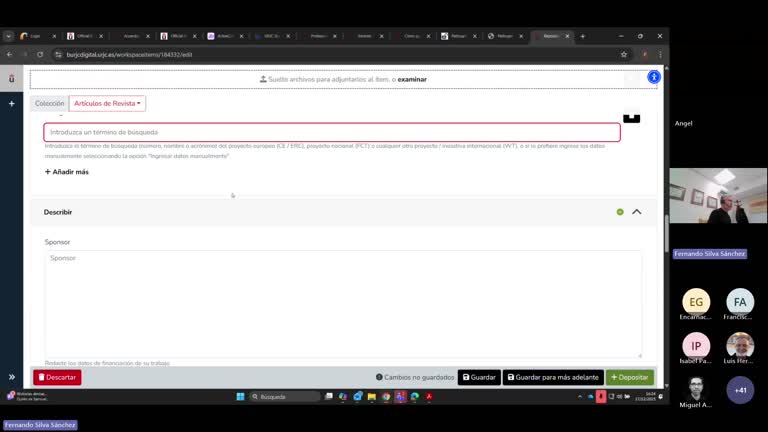Open the Artículos de Revista collection dropdown
The width and height of the screenshot is (768, 432).
point(107,103)
